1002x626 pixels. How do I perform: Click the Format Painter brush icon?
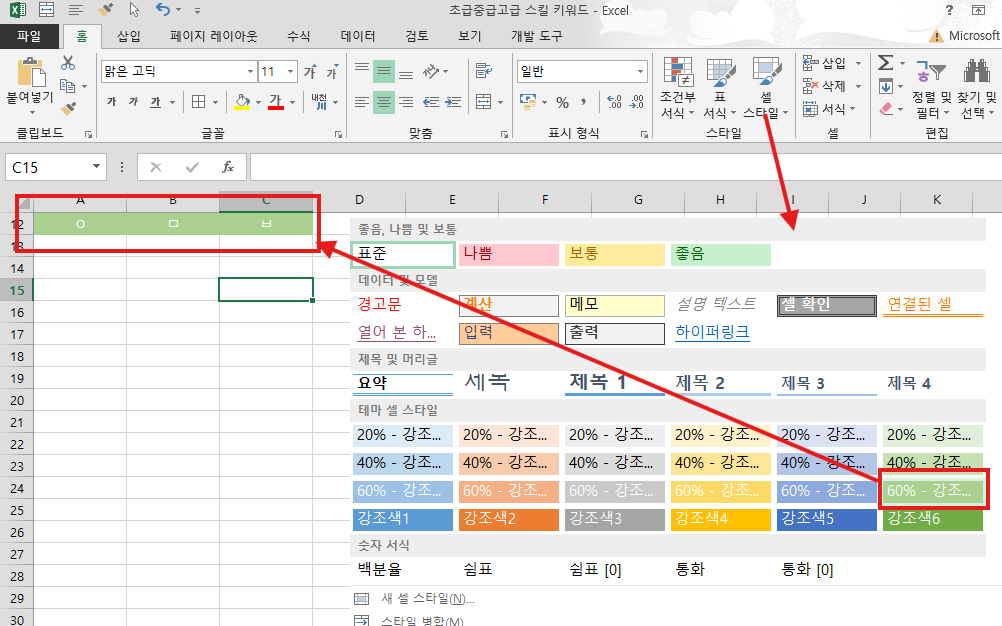click(x=68, y=108)
